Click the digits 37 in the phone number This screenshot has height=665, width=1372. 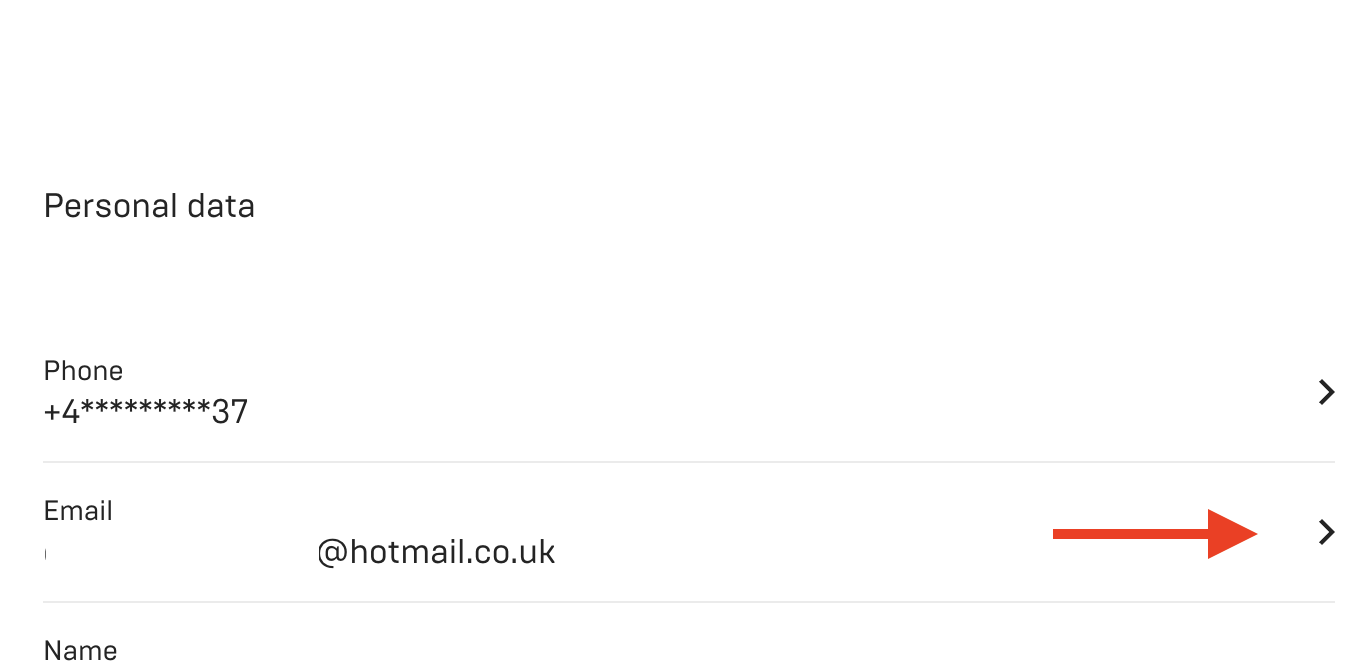point(230,412)
